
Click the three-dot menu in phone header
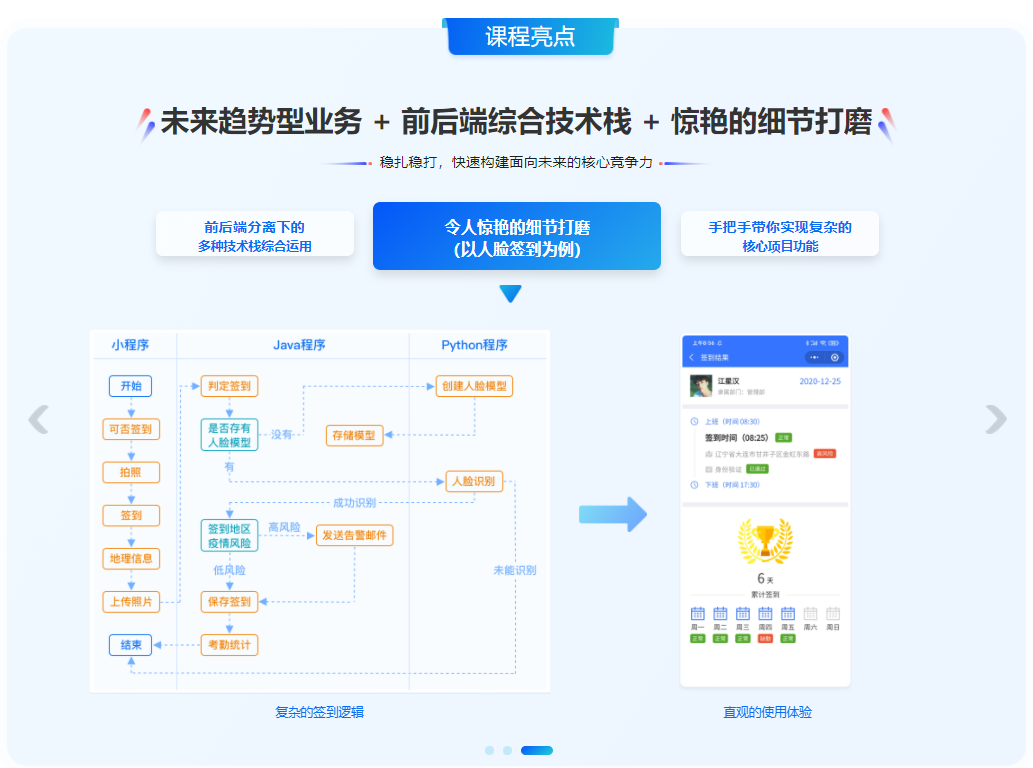click(x=815, y=357)
